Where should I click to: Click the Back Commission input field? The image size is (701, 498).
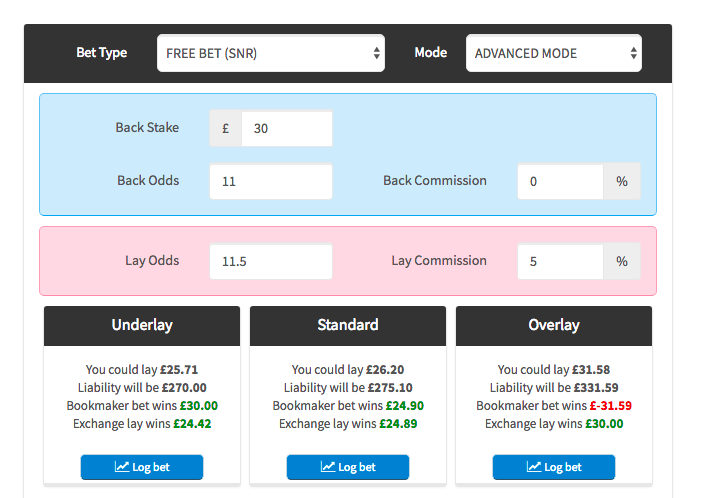click(x=560, y=181)
